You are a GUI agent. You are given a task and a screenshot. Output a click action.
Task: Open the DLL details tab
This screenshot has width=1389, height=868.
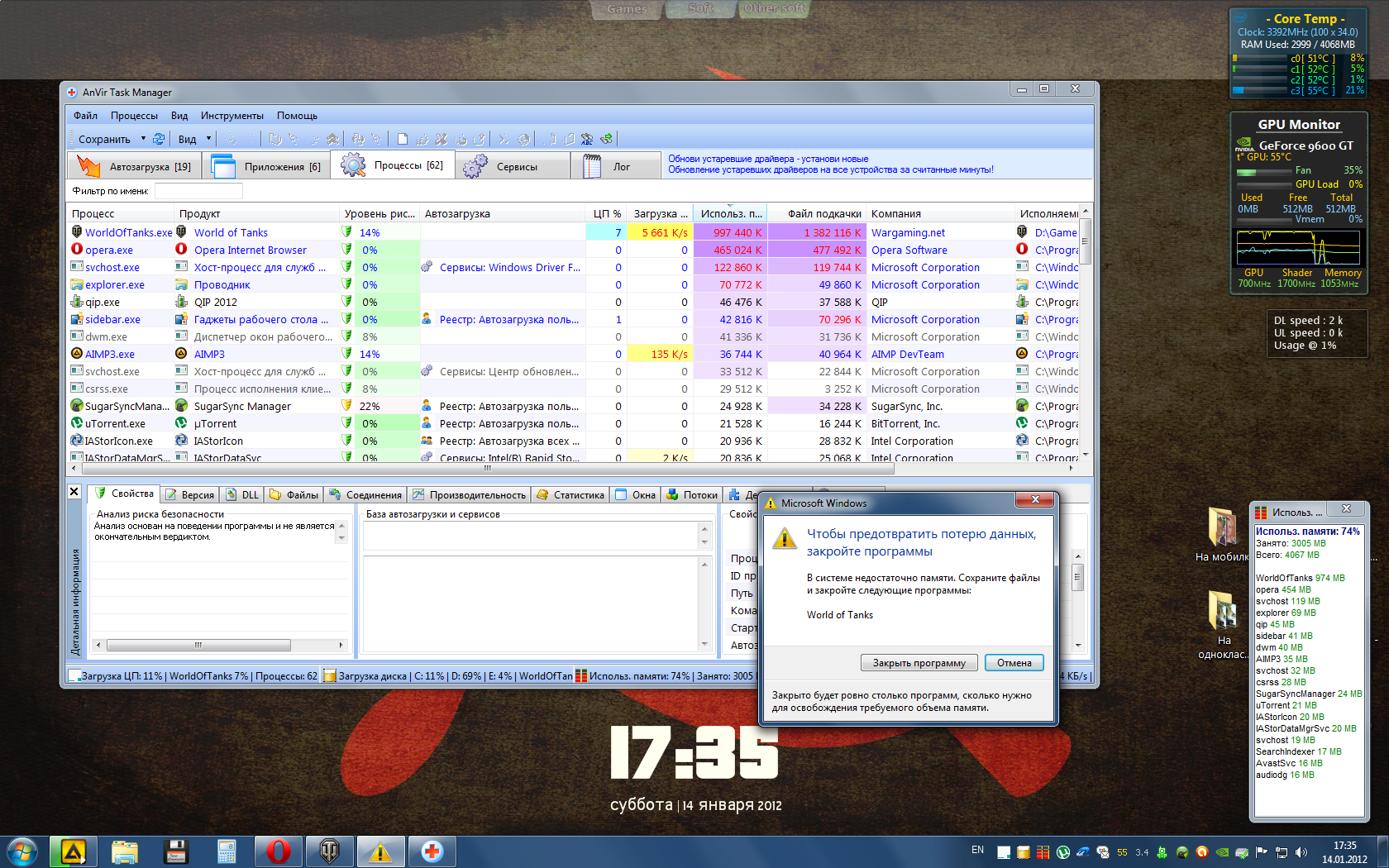click(x=242, y=494)
